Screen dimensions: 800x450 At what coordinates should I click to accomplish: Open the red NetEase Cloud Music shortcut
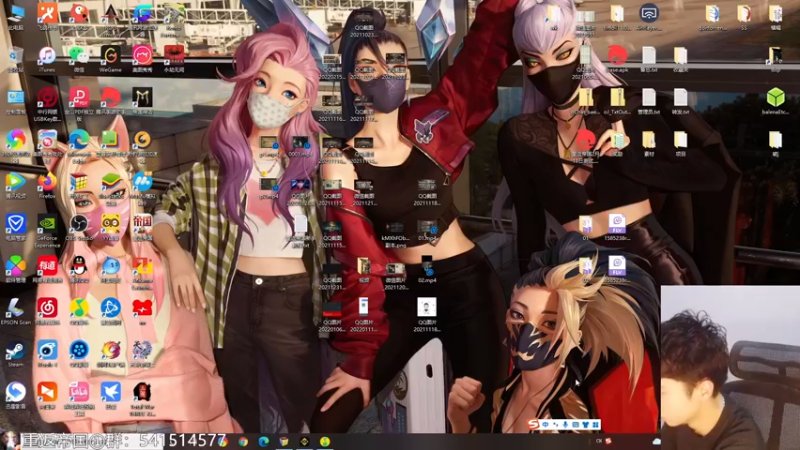pos(47,308)
